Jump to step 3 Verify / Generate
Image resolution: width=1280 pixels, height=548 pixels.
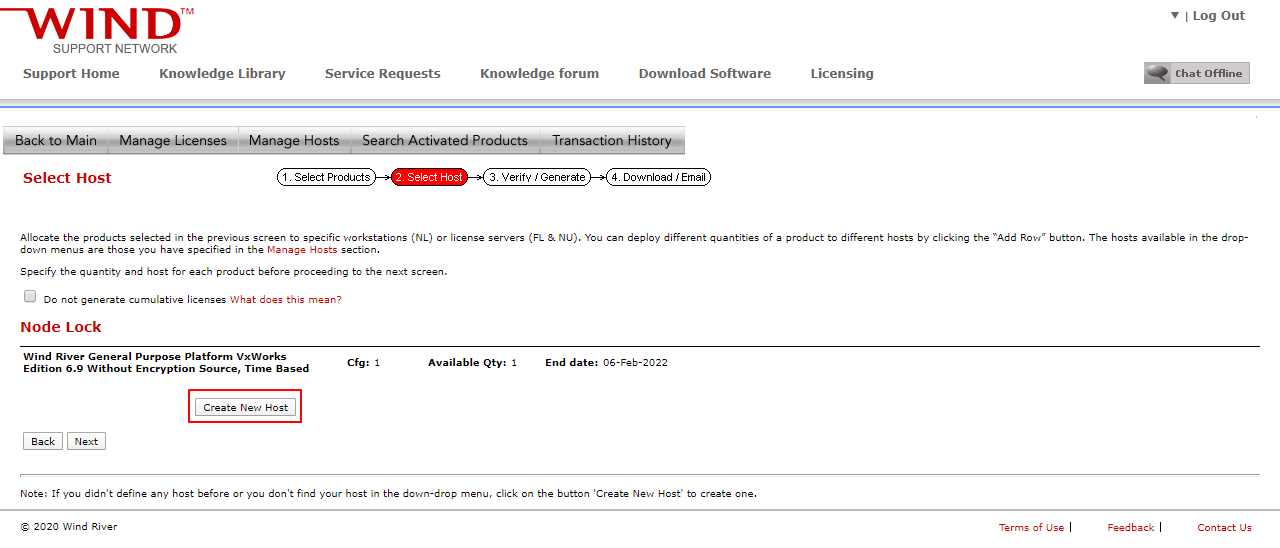pyautogui.click(x=537, y=177)
